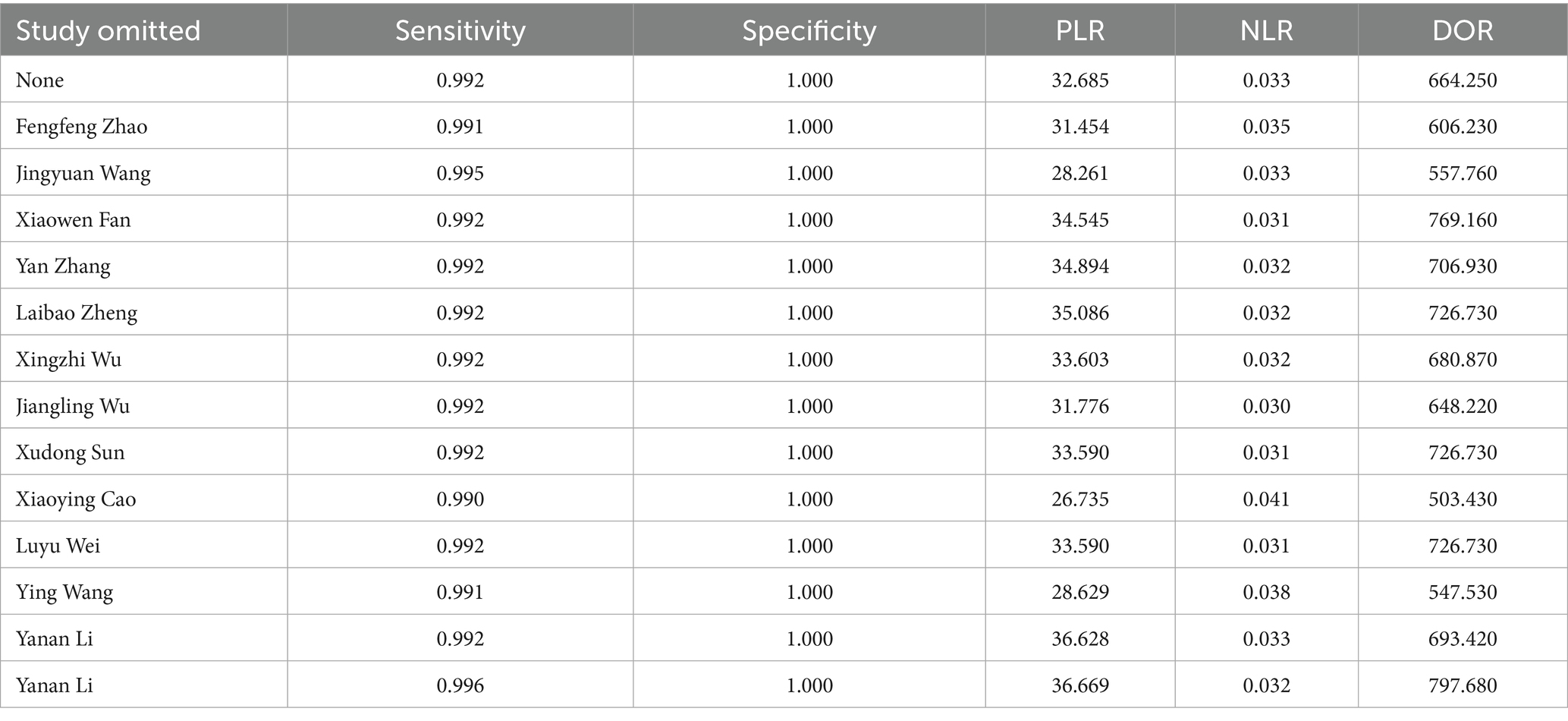Select the Jingyuan Wang study cell
Screen dimensions: 1568x721
[x=83, y=174]
